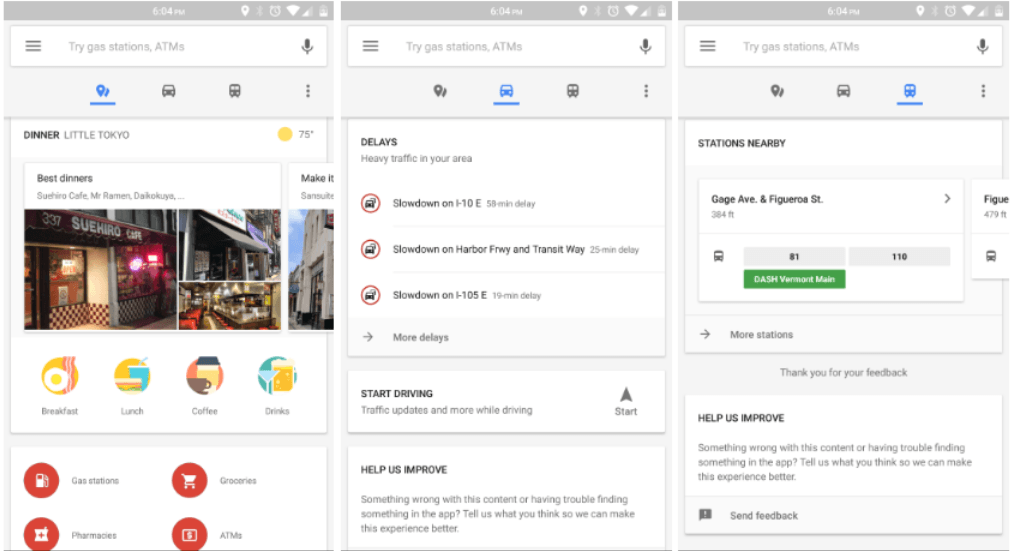This screenshot has height=551, width=1013.
Task: Tap the bus route 110 chip
Action: (899, 257)
